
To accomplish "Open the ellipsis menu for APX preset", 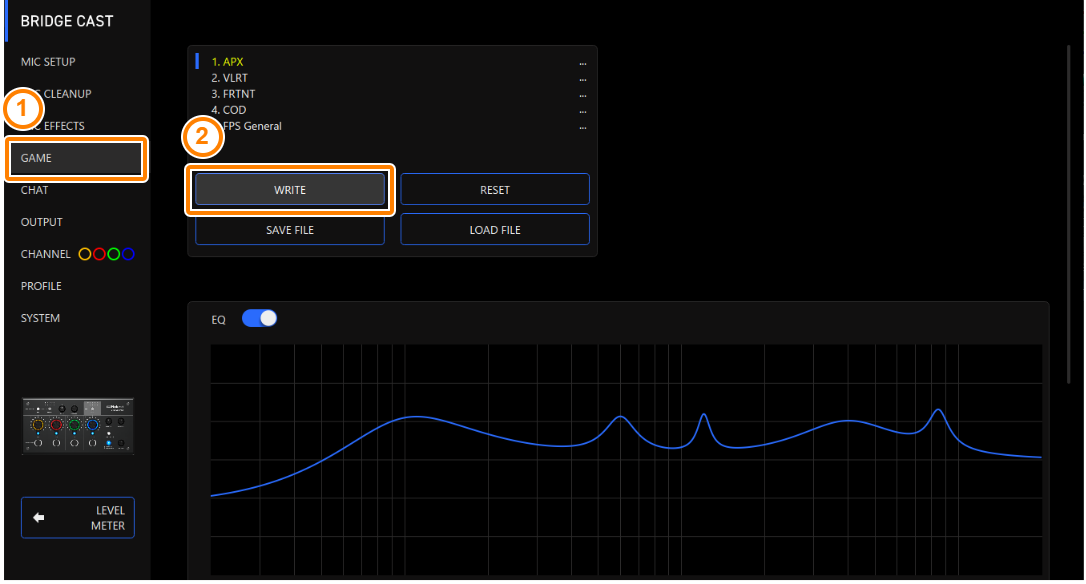I will coord(582,62).
